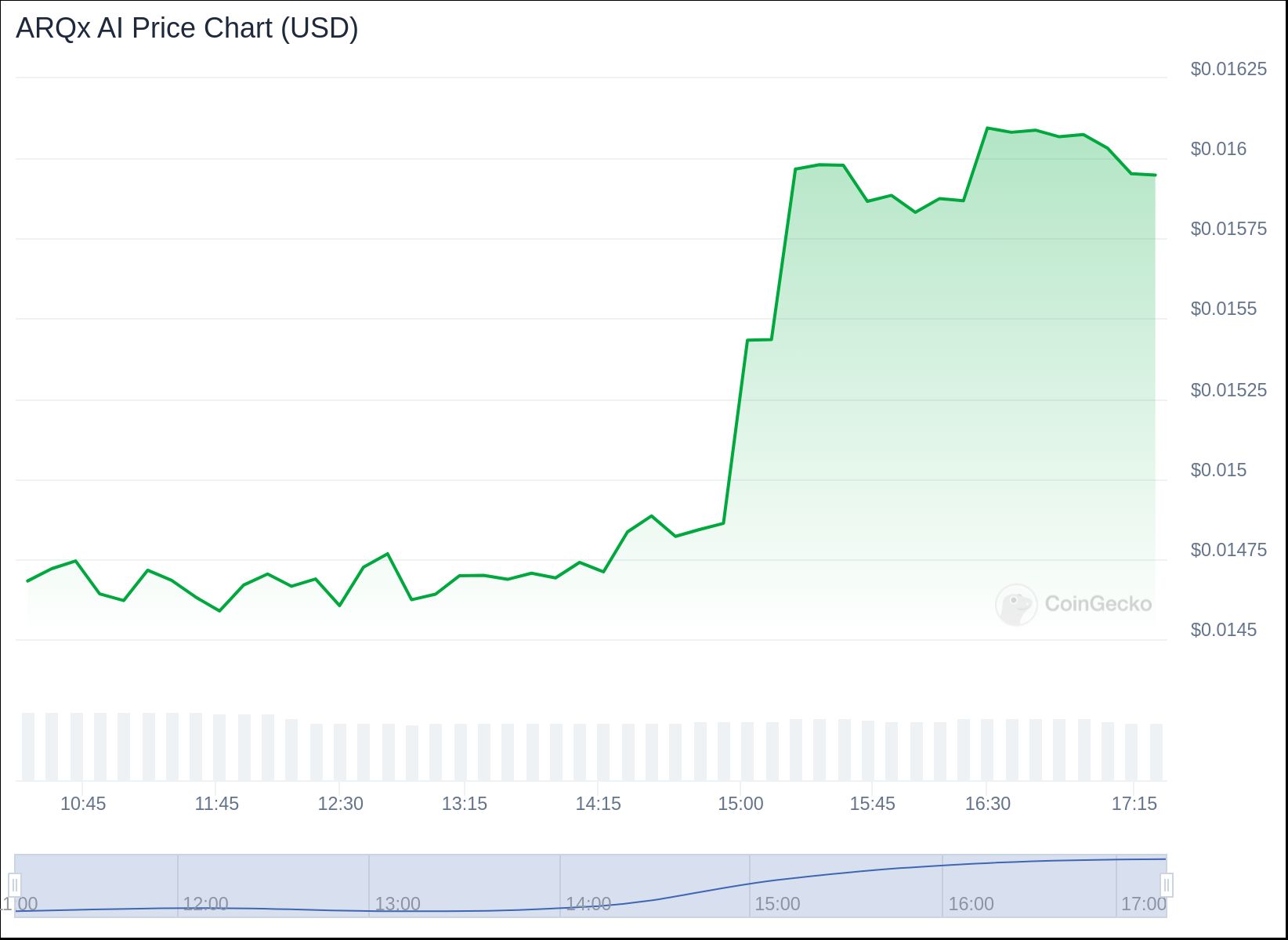Click the $0.01625 price axis label
This screenshot has width=1288, height=940.
point(1228,69)
